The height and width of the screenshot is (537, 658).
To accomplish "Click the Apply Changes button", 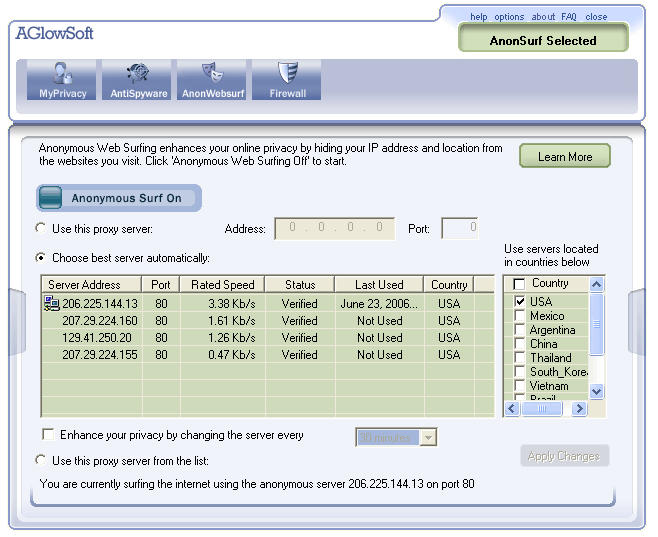I will [x=564, y=456].
